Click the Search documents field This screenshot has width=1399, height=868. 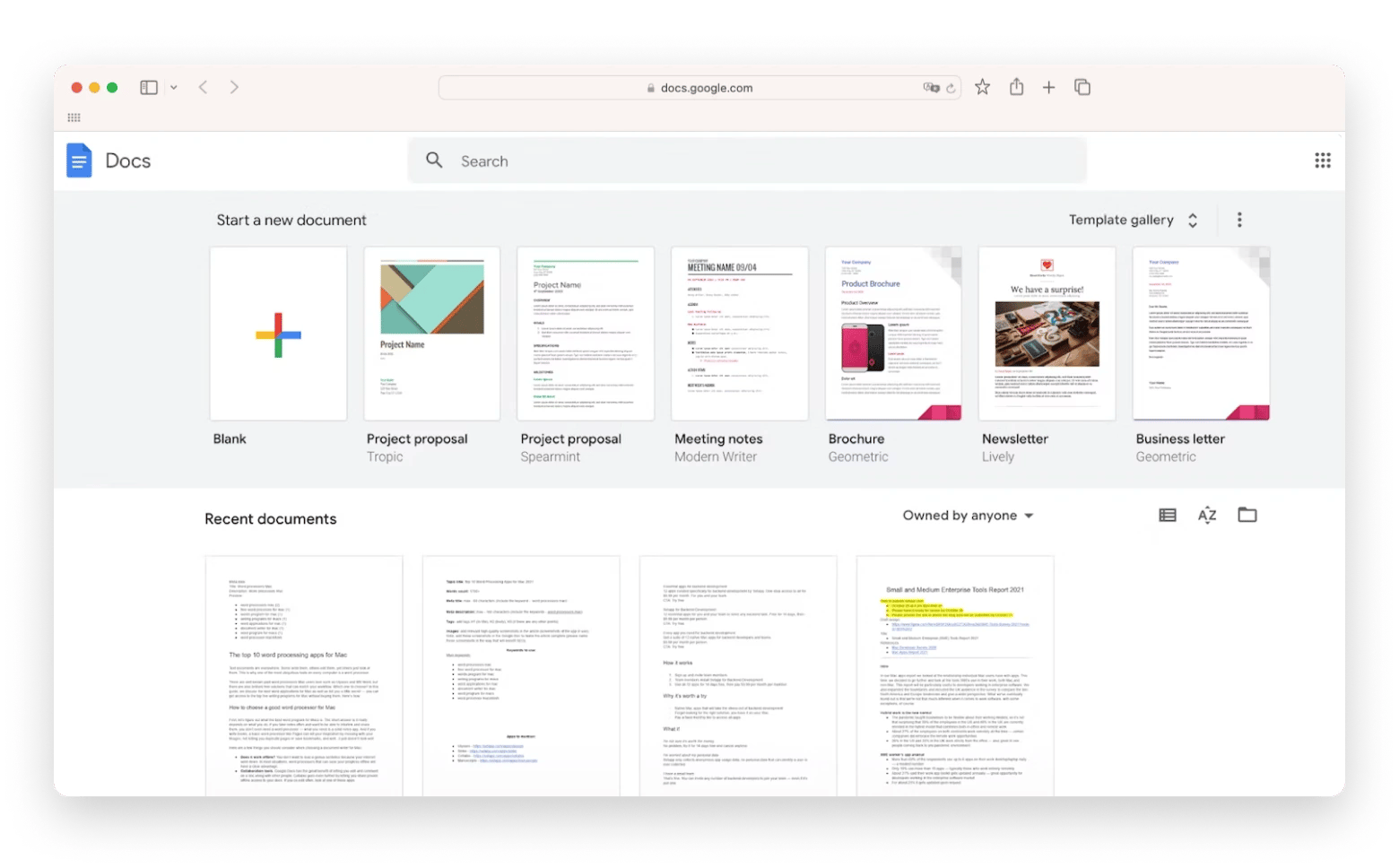746,161
